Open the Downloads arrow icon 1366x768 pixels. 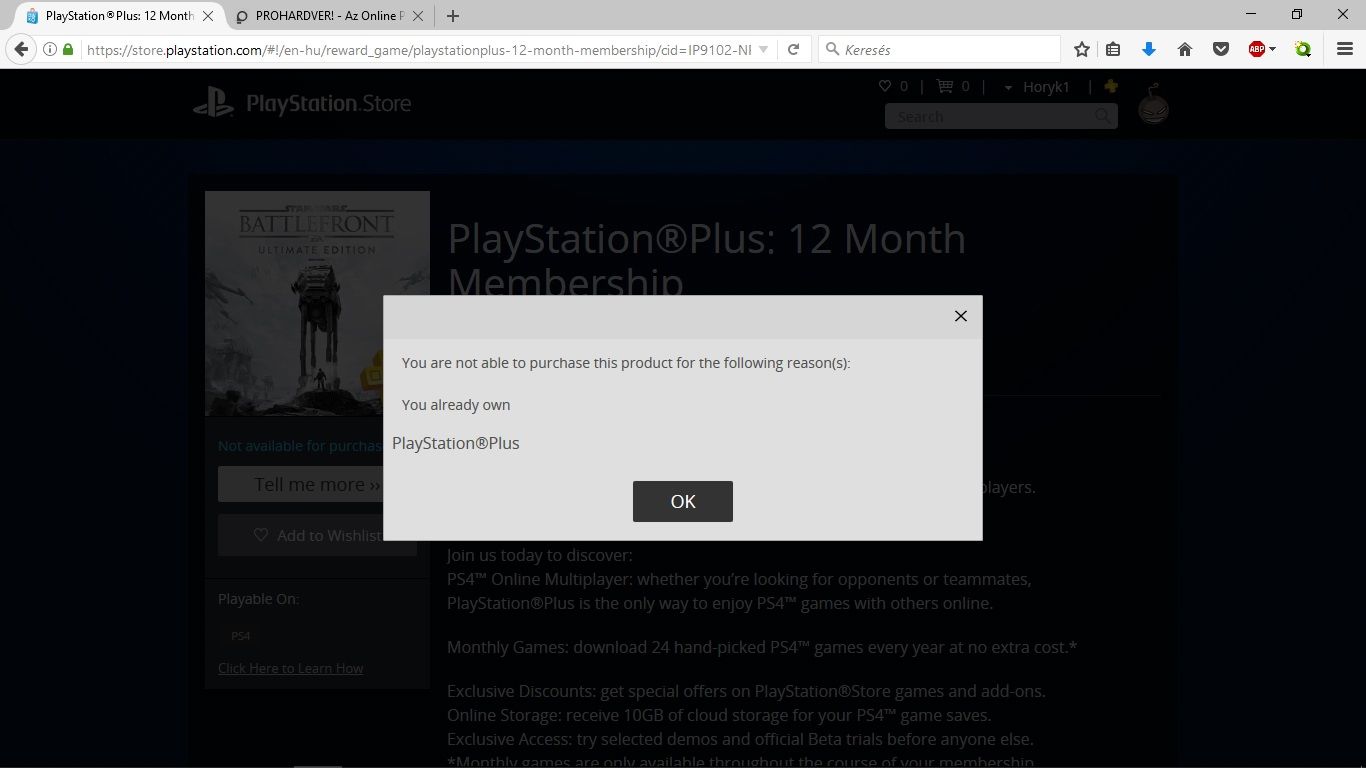1149,49
